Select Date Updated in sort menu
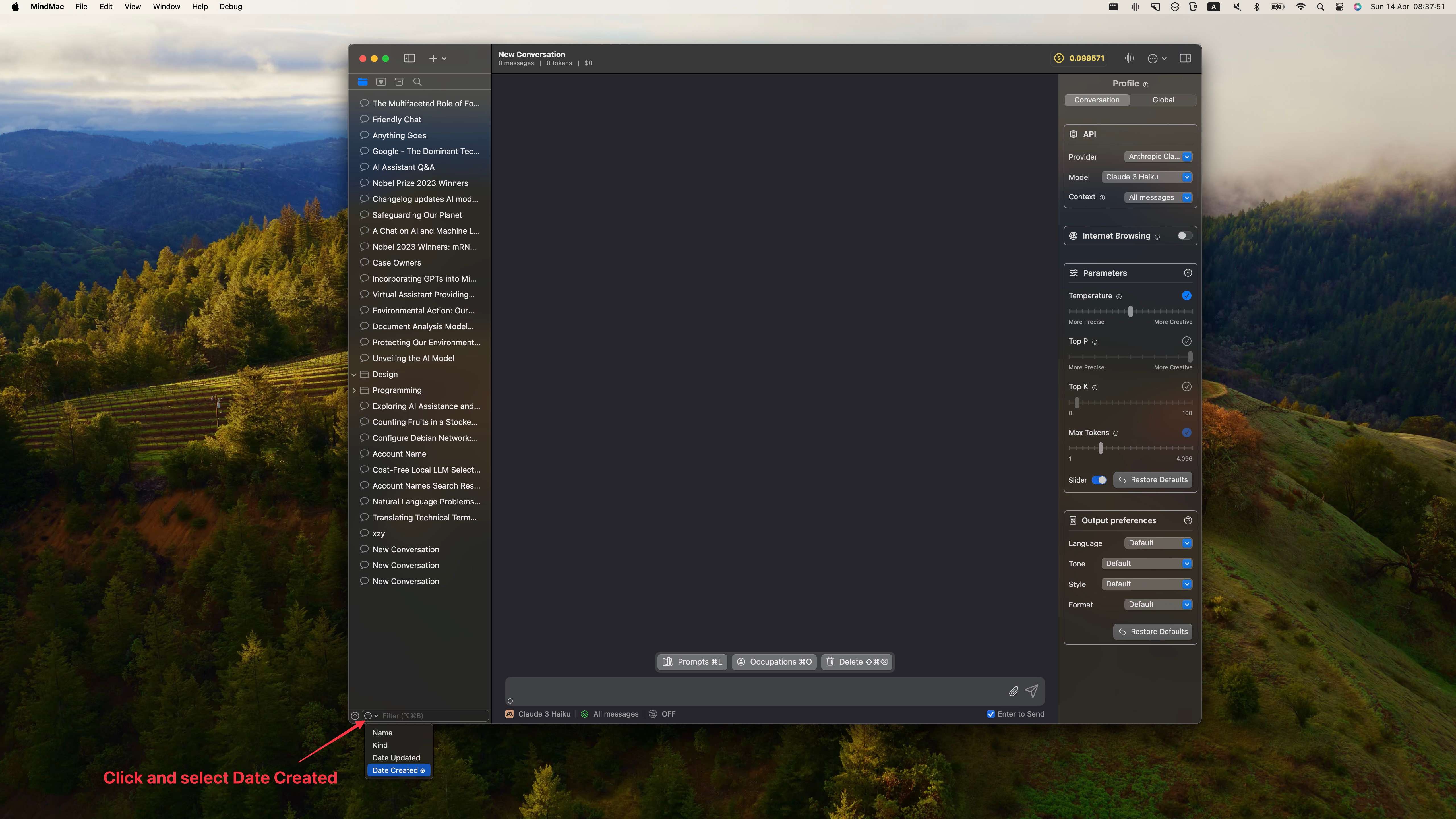The width and height of the screenshot is (1456, 819). [x=398, y=757]
